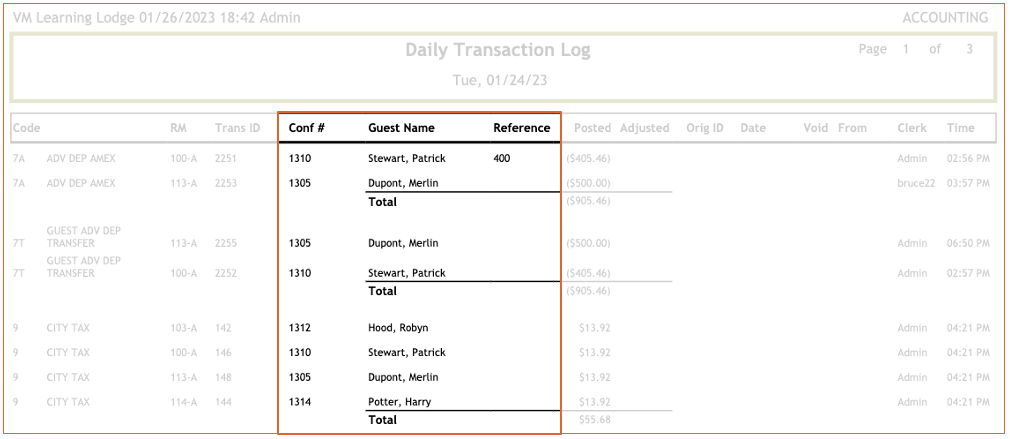Screen dimensions: 1010x439
Task: Click the ACCOUNTING label at top right
Action: [x=944, y=18]
